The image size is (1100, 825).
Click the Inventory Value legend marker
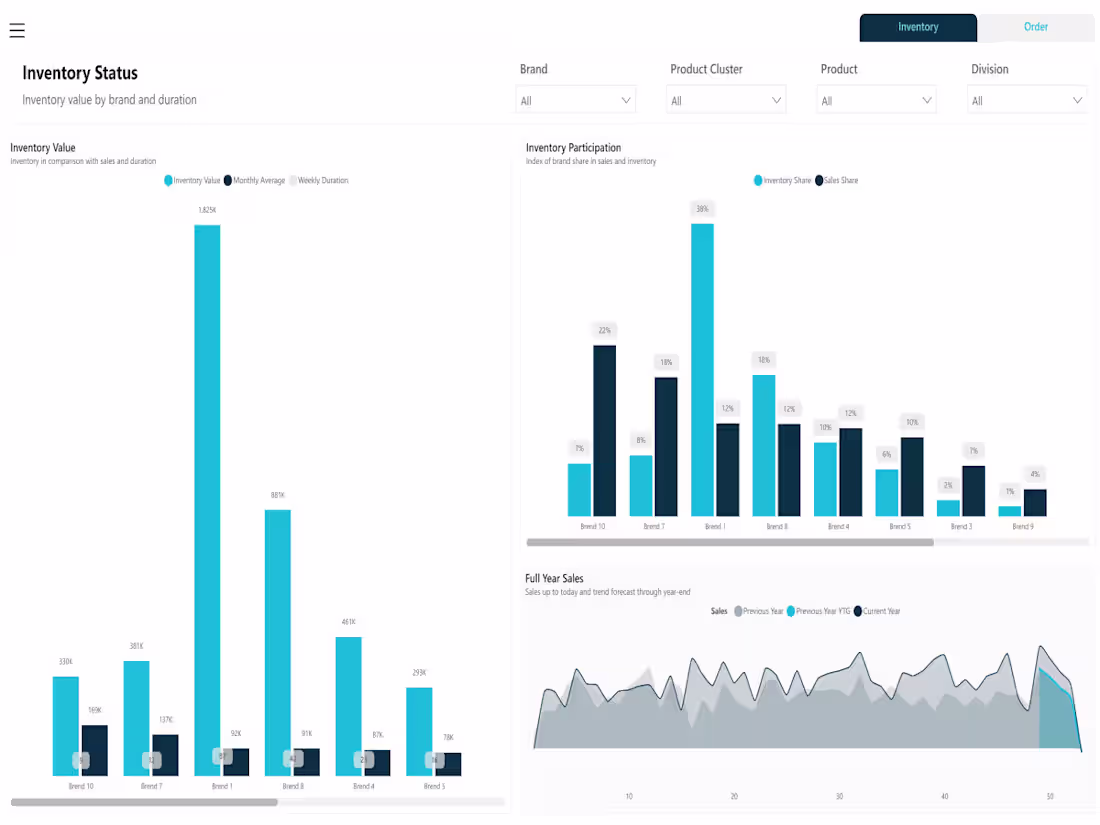pyautogui.click(x=166, y=180)
